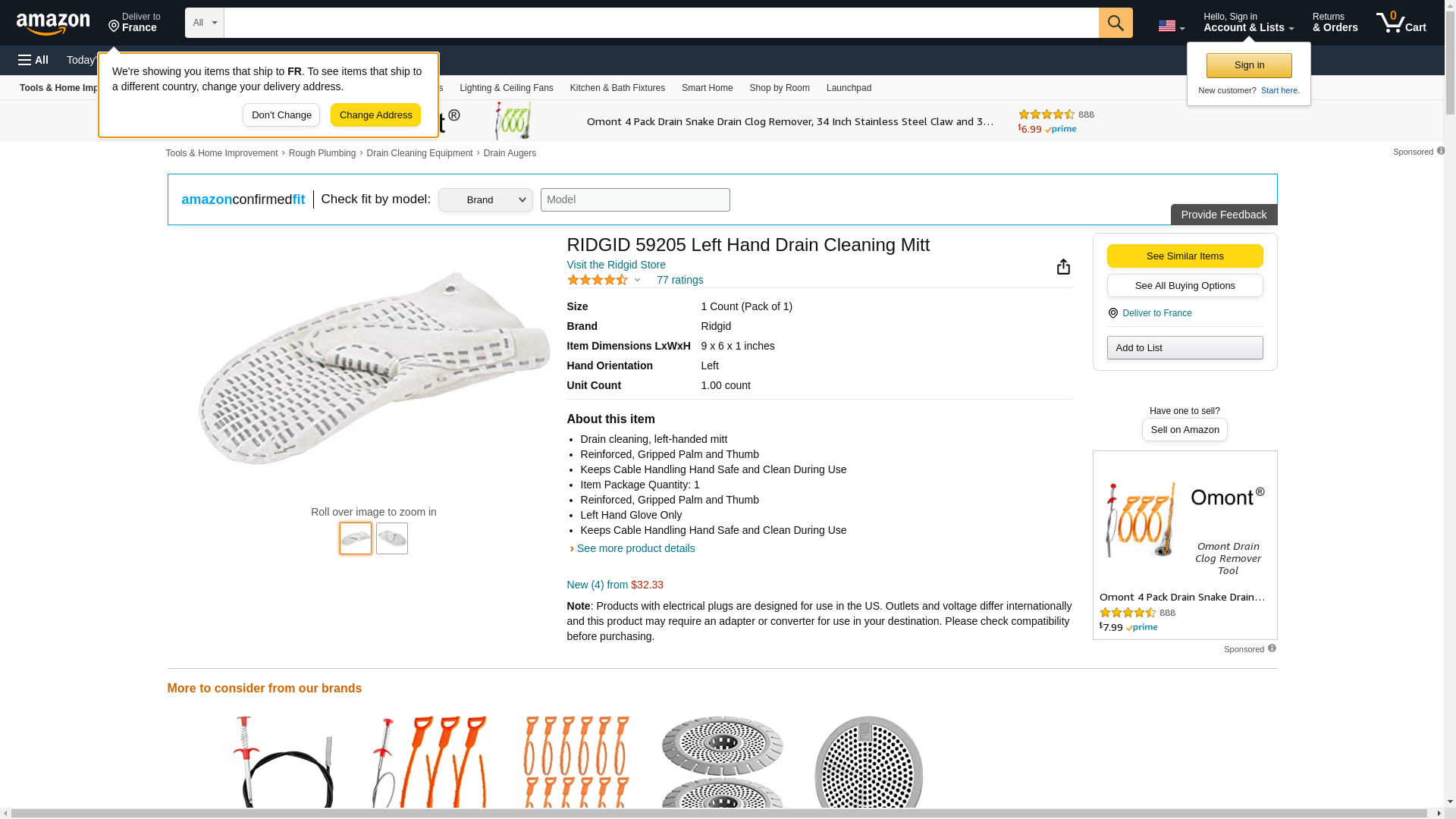Click the See Similar Items button
1456x819 pixels.
pos(1185,256)
